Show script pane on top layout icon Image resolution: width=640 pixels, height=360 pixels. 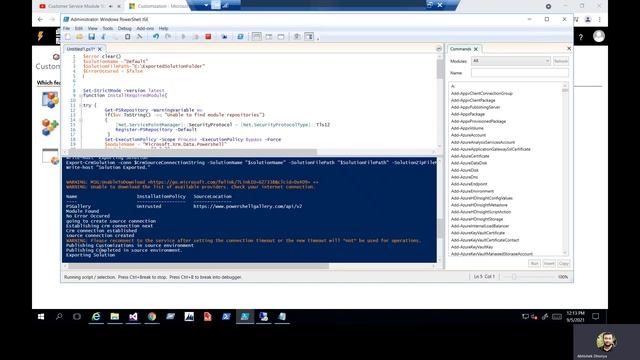click(256, 37)
